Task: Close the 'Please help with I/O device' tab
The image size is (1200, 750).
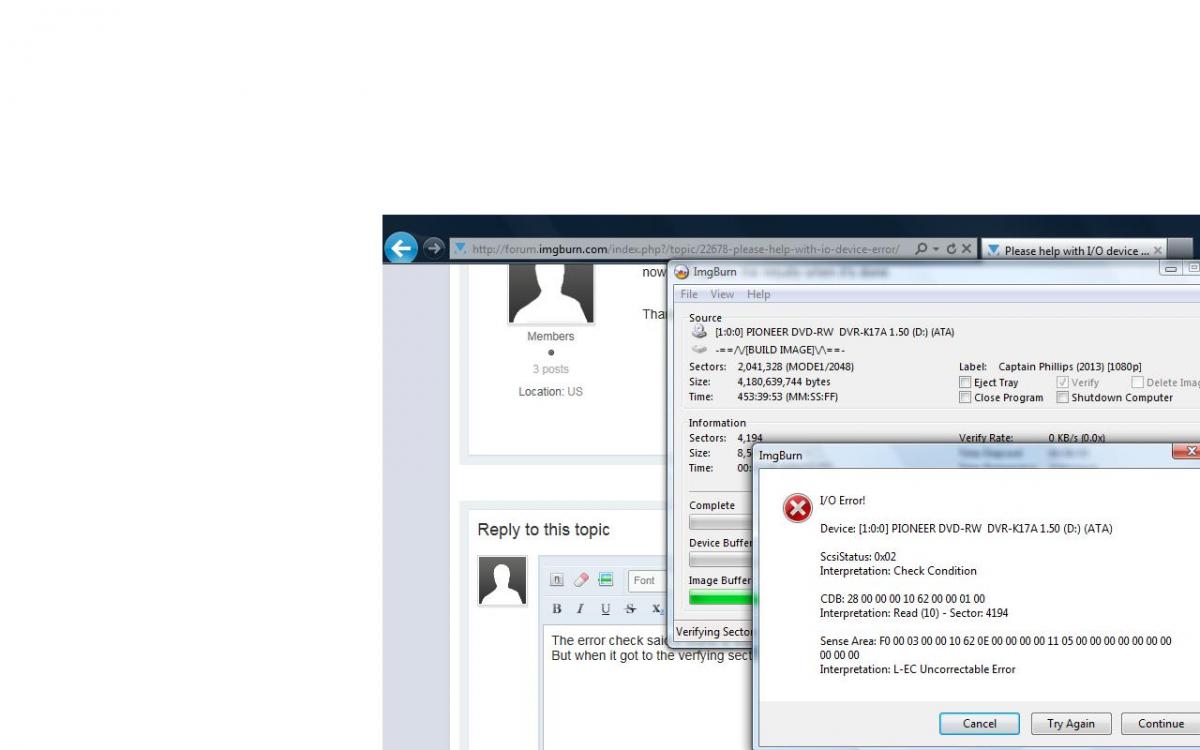Action: [x=1158, y=250]
